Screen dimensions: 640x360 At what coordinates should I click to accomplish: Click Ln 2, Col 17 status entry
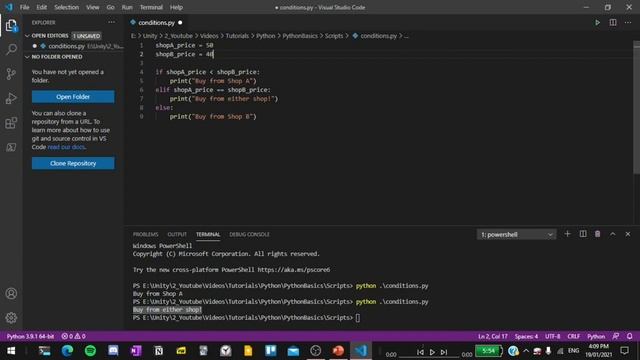(x=493, y=336)
